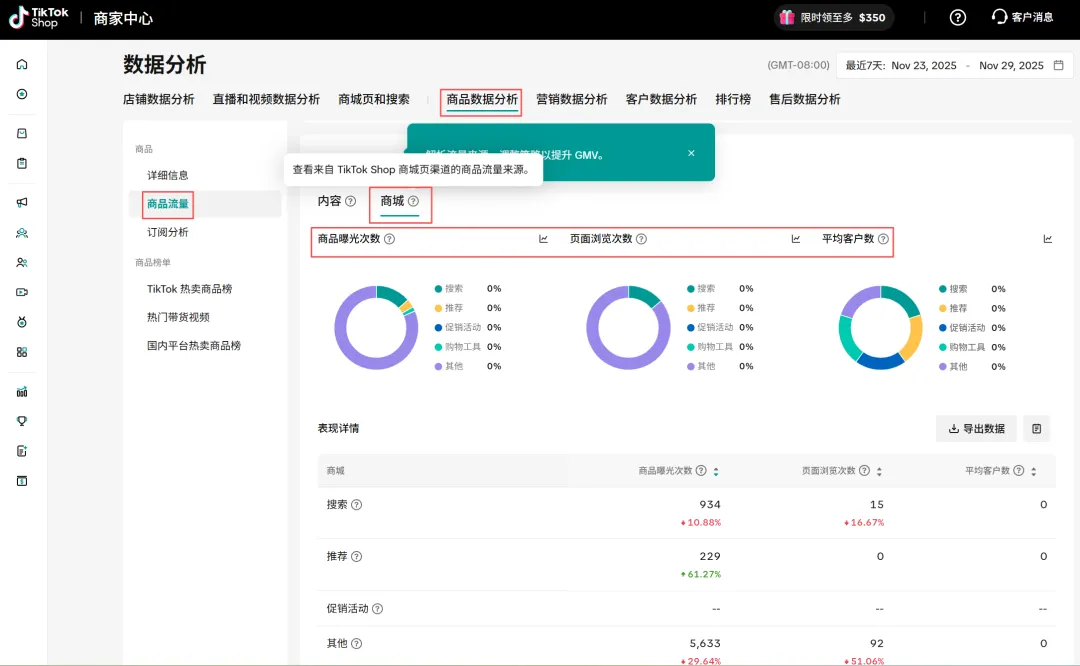Switch to the 内容 tab
The height and width of the screenshot is (666, 1080).
click(329, 201)
